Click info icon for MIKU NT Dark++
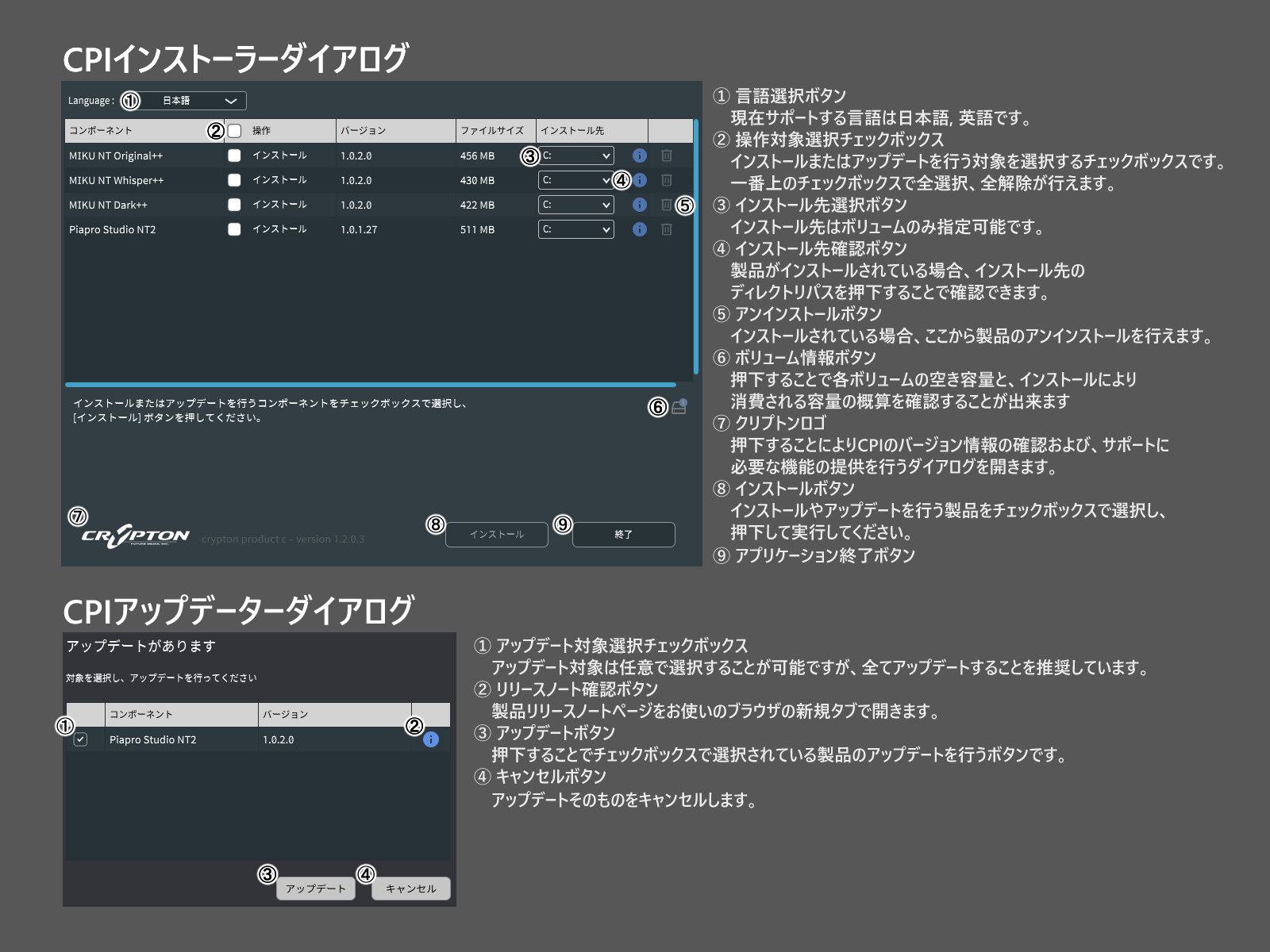Screen dimensions: 1270x952 [x=639, y=205]
